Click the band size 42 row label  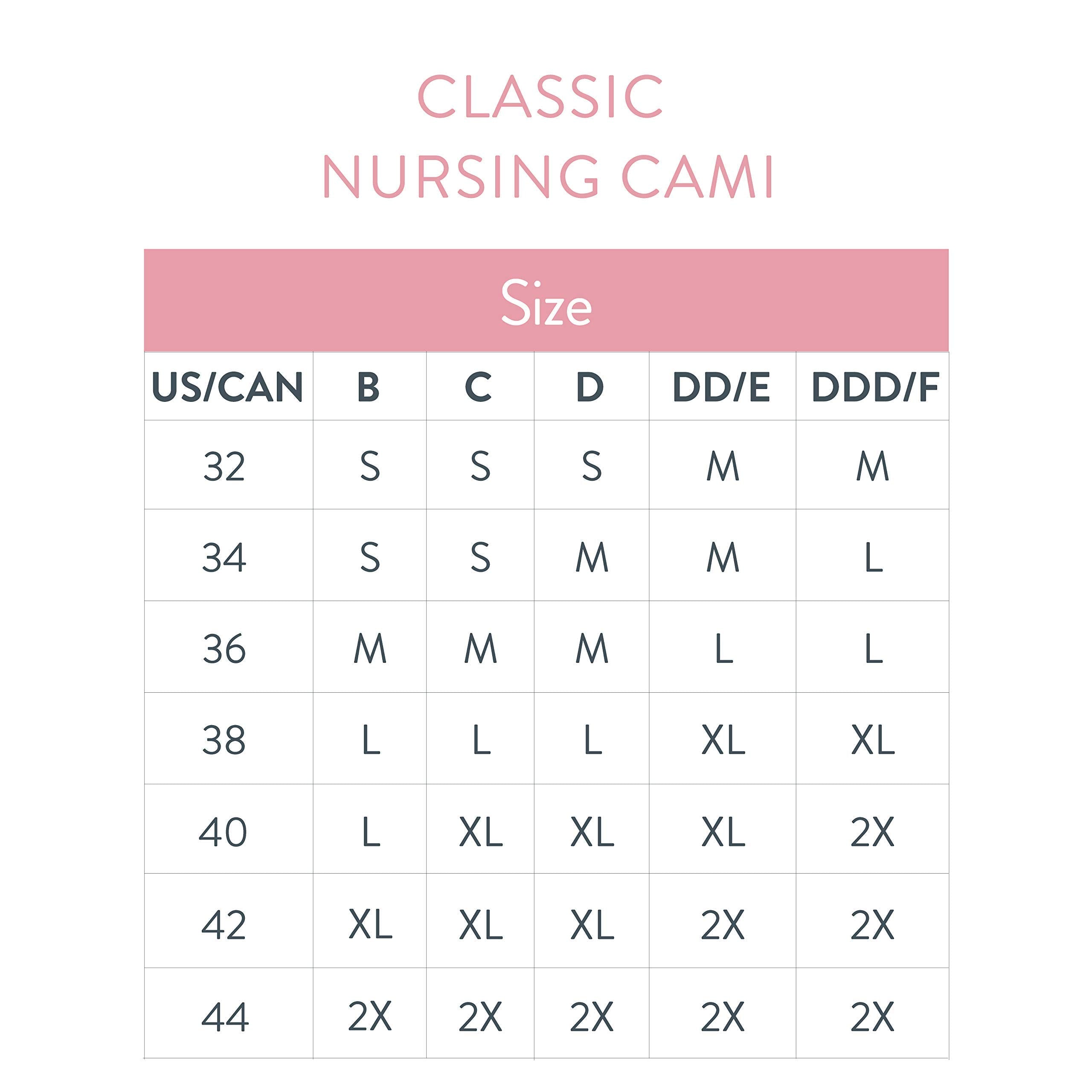224,925
